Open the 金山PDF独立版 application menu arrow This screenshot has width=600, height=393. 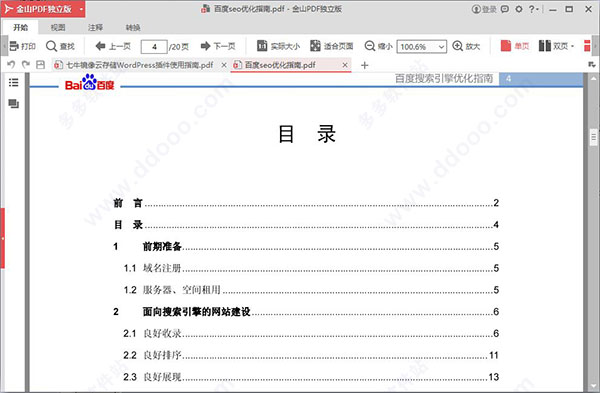click(81, 9)
